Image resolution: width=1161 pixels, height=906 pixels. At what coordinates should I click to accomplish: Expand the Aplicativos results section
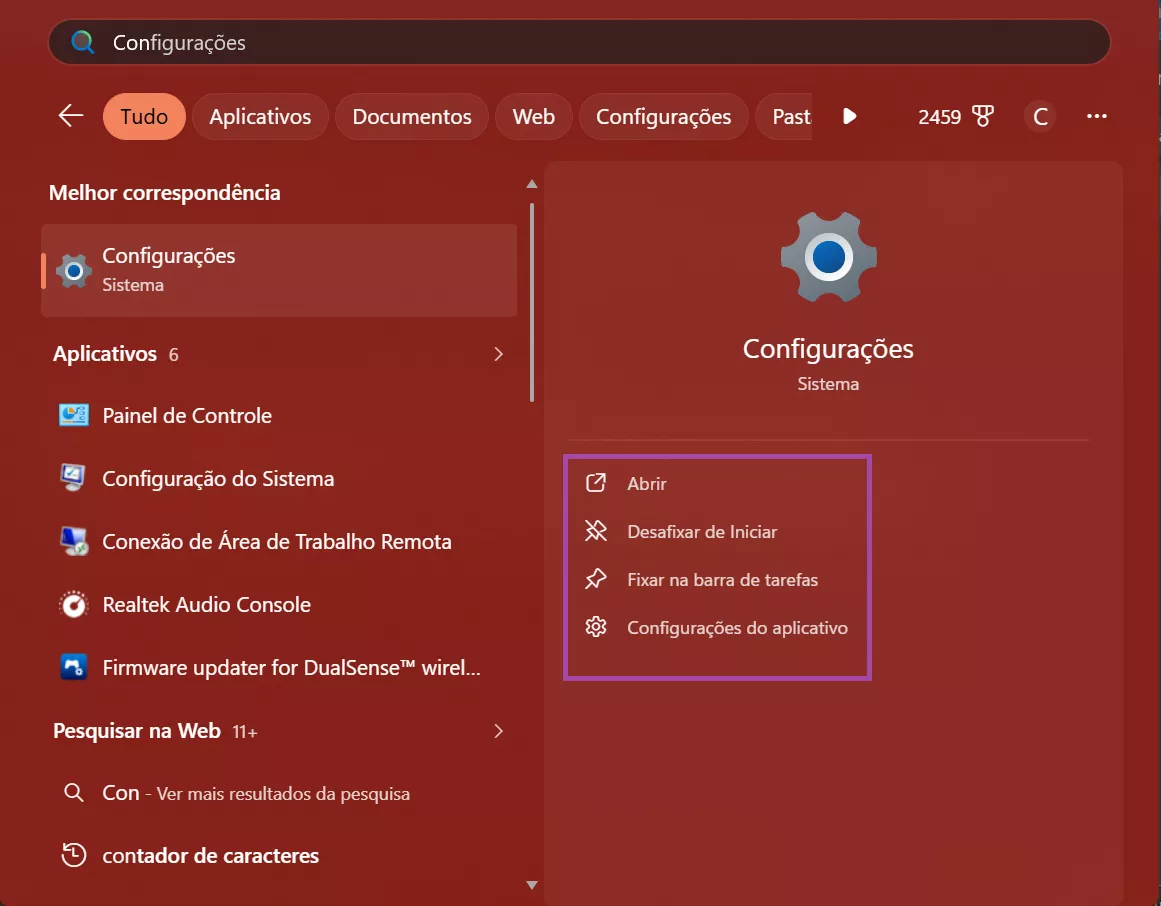pyautogui.click(x=498, y=354)
